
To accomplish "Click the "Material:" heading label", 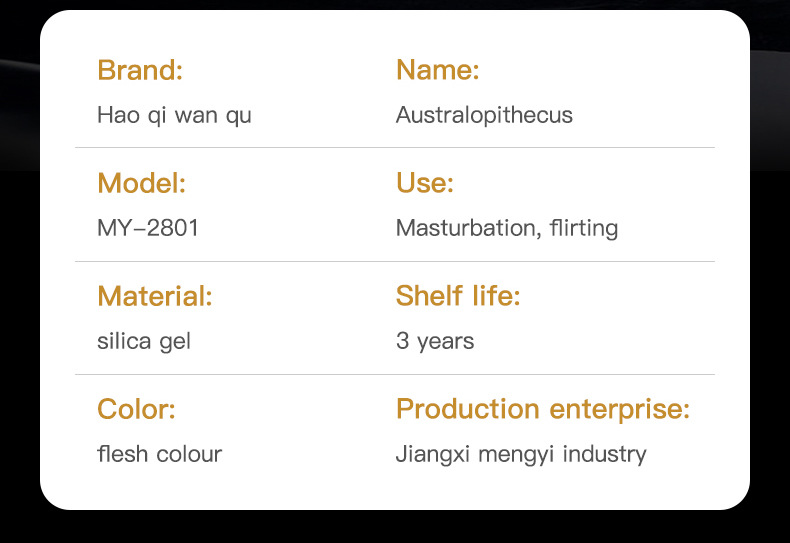I will click(x=155, y=296).
